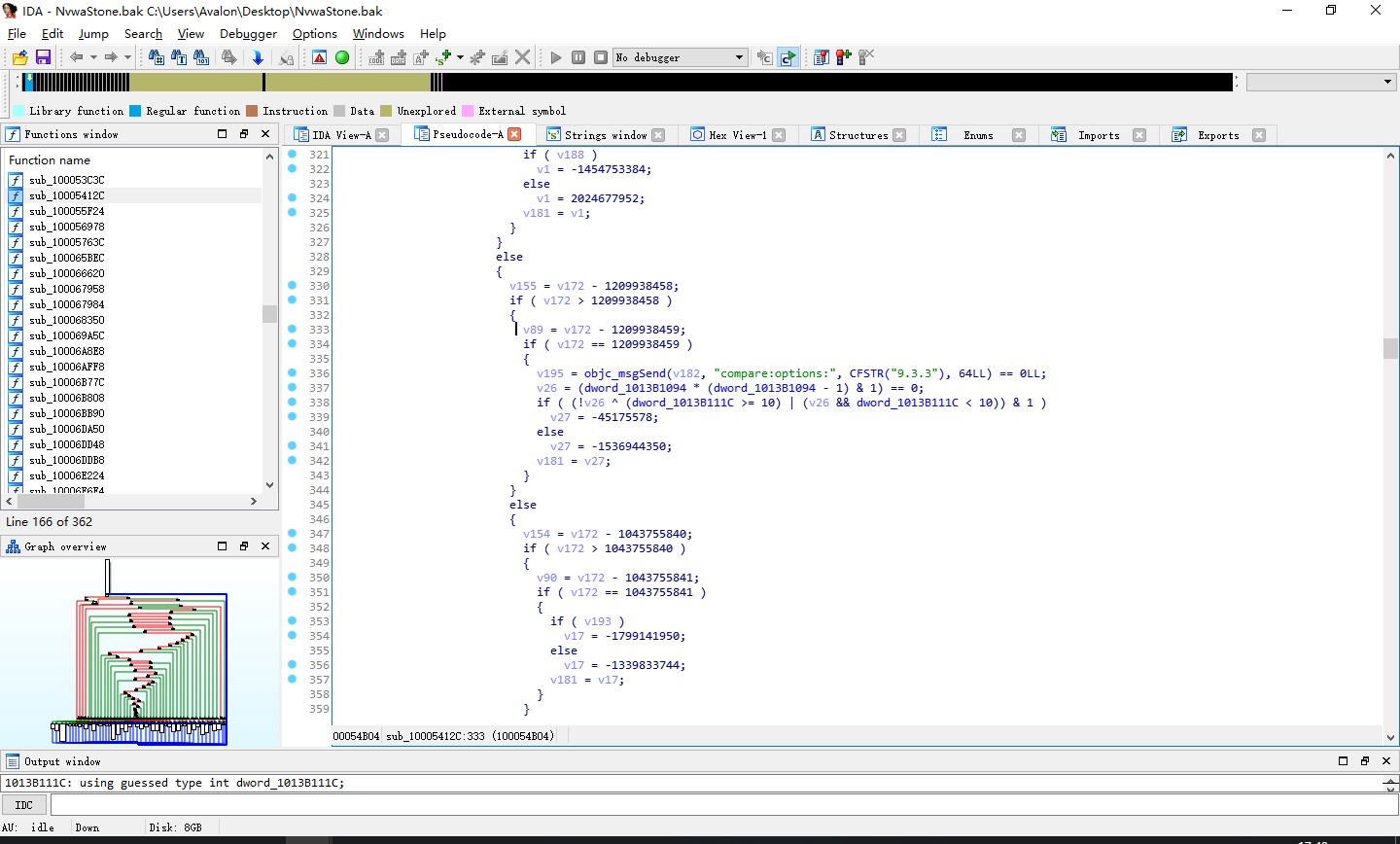Image resolution: width=1400 pixels, height=844 pixels.
Task: Click the Save database floppy icon
Action: [x=43, y=57]
